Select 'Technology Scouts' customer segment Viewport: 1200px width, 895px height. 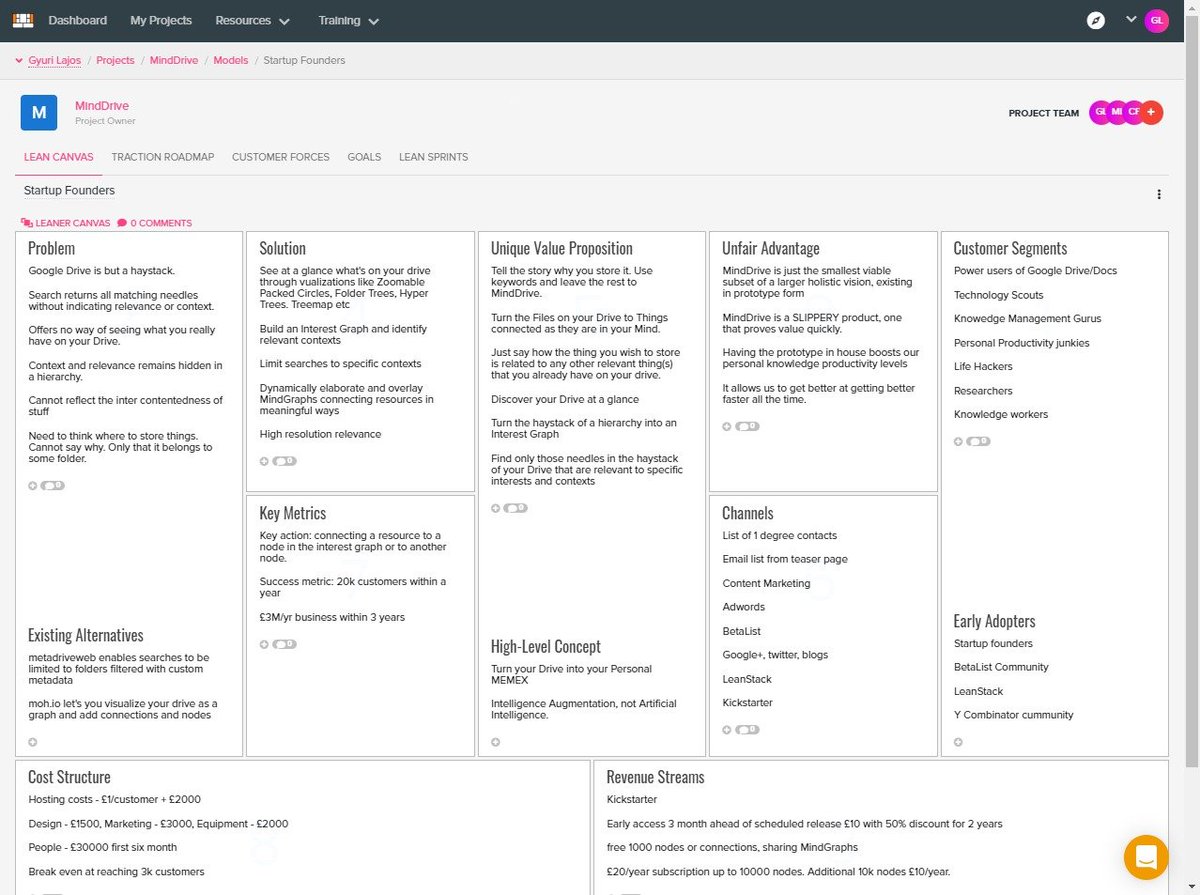998,295
